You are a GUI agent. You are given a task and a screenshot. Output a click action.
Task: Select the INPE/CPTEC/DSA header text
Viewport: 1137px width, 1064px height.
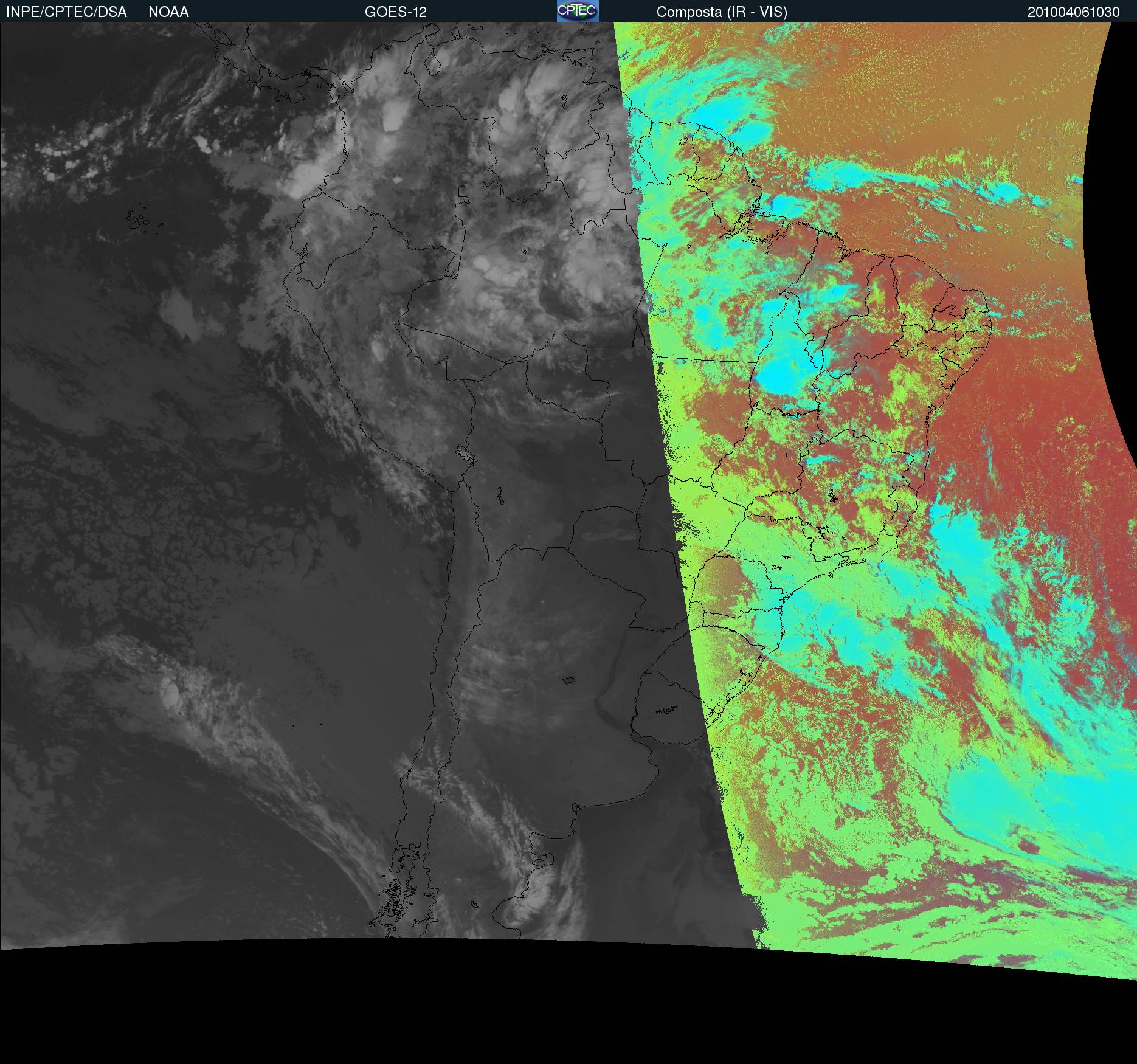tap(66, 12)
